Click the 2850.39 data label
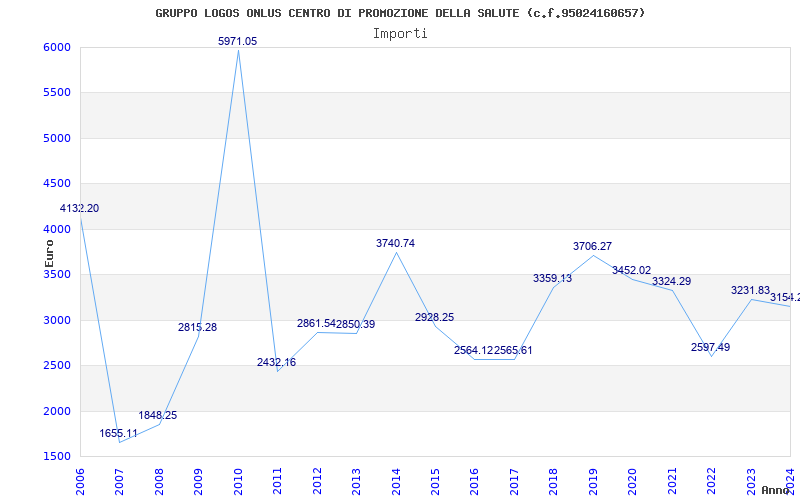Screen dimensions: 800x500 (x=356, y=324)
